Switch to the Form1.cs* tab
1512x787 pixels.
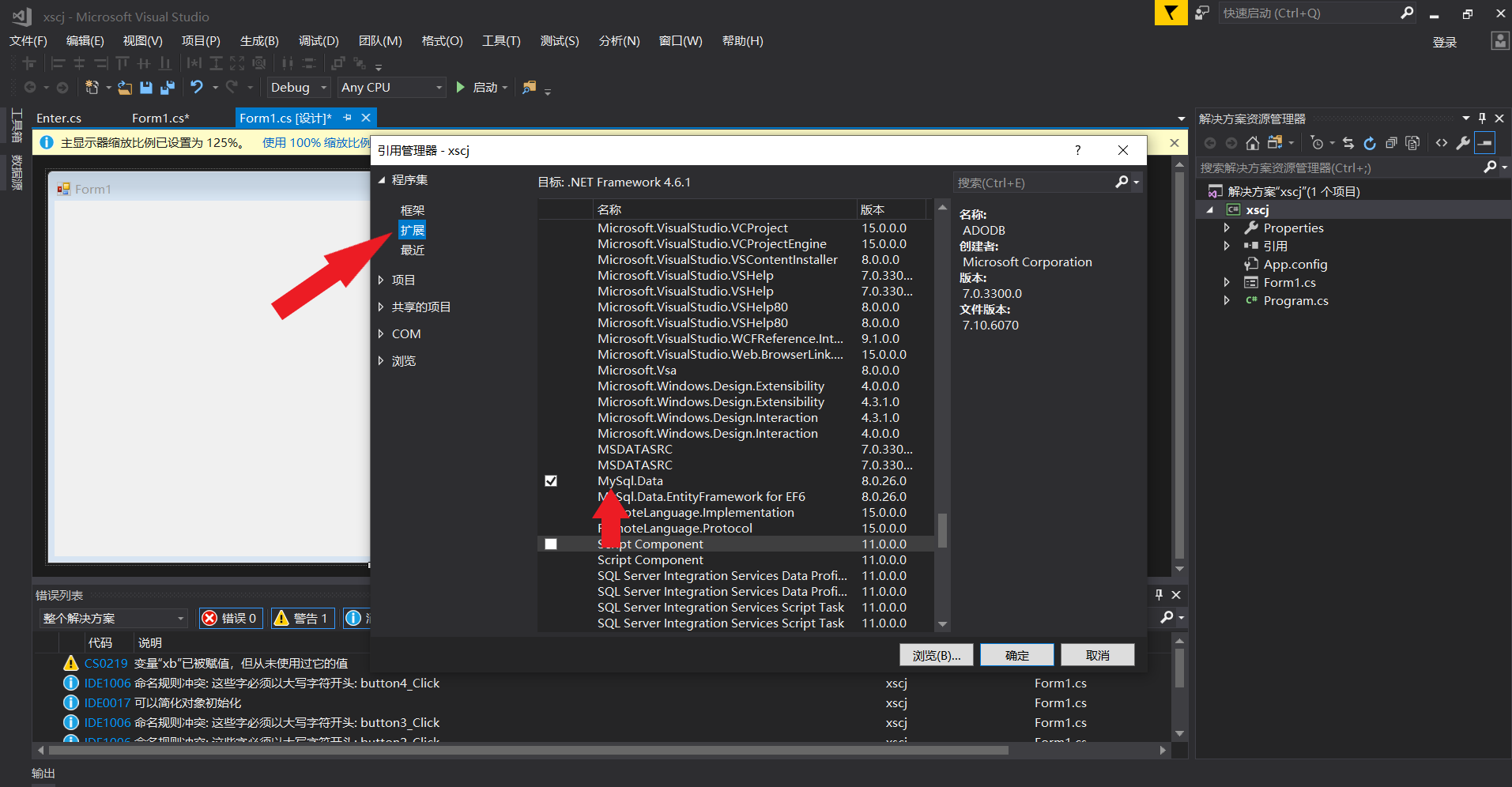(x=160, y=119)
